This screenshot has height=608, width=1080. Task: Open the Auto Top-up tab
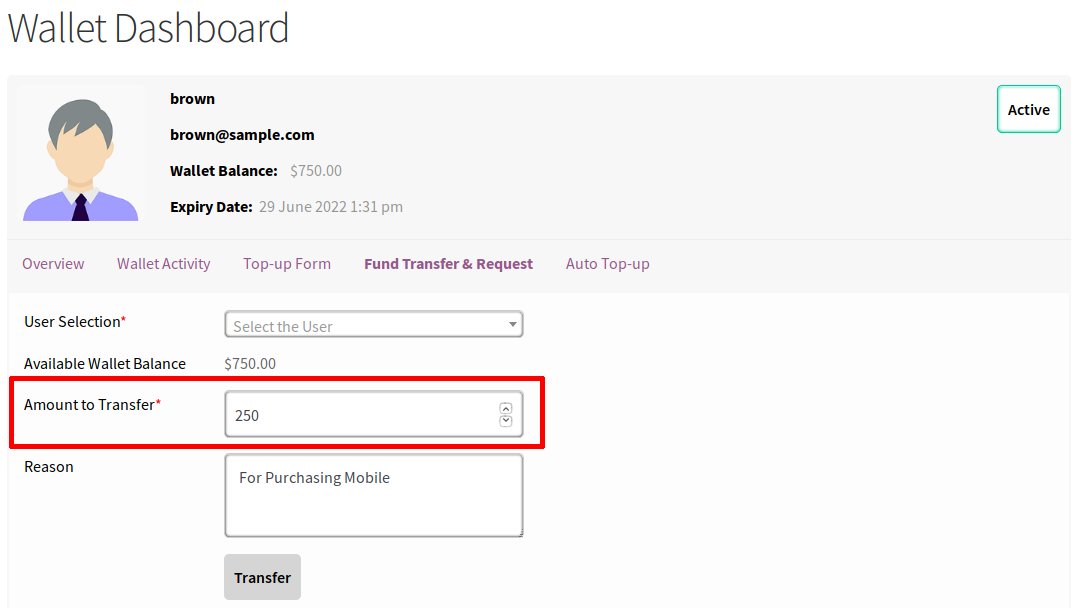[x=607, y=264]
